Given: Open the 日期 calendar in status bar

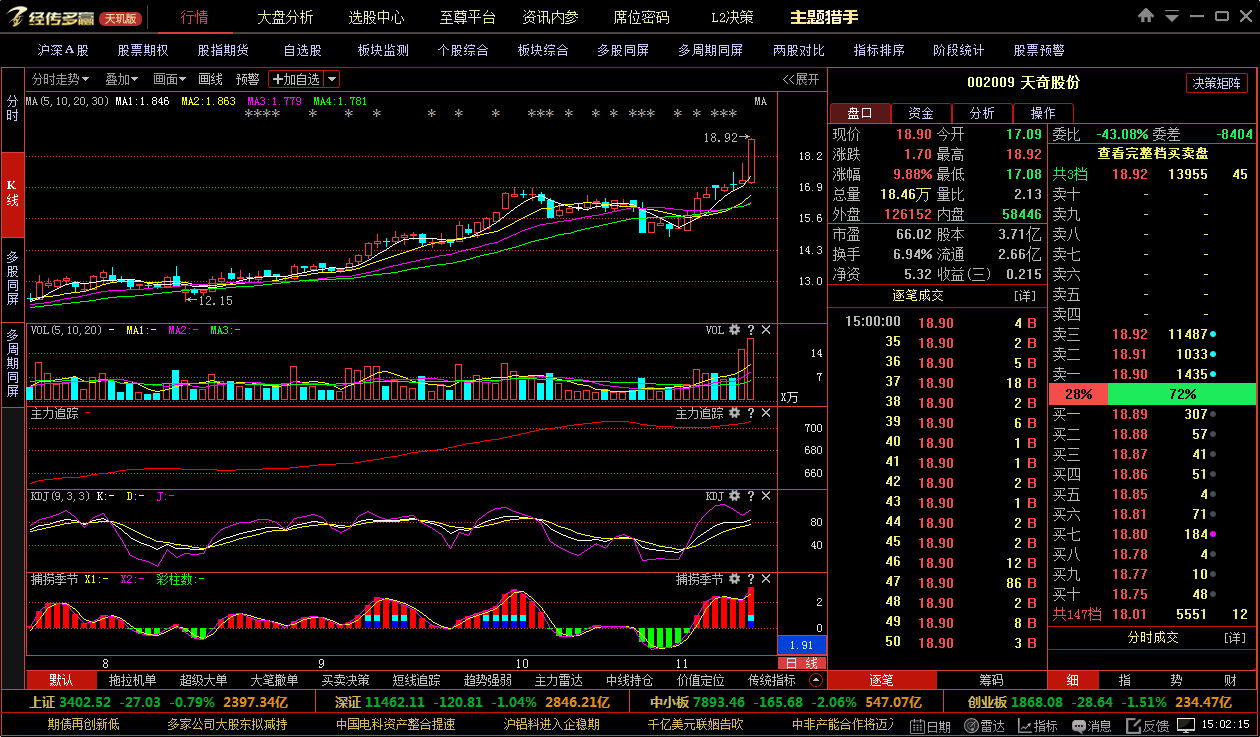Looking at the screenshot, I should pos(931,726).
